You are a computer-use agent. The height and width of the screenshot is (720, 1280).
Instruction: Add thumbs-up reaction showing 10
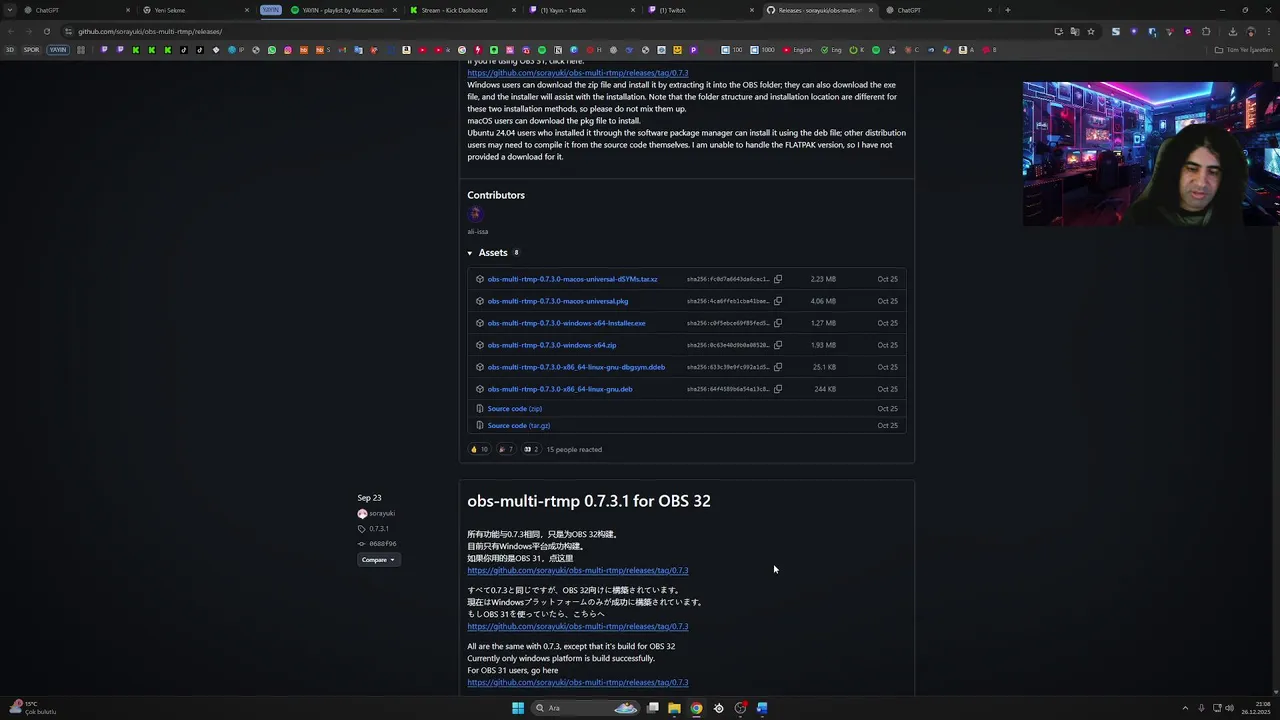(480, 449)
